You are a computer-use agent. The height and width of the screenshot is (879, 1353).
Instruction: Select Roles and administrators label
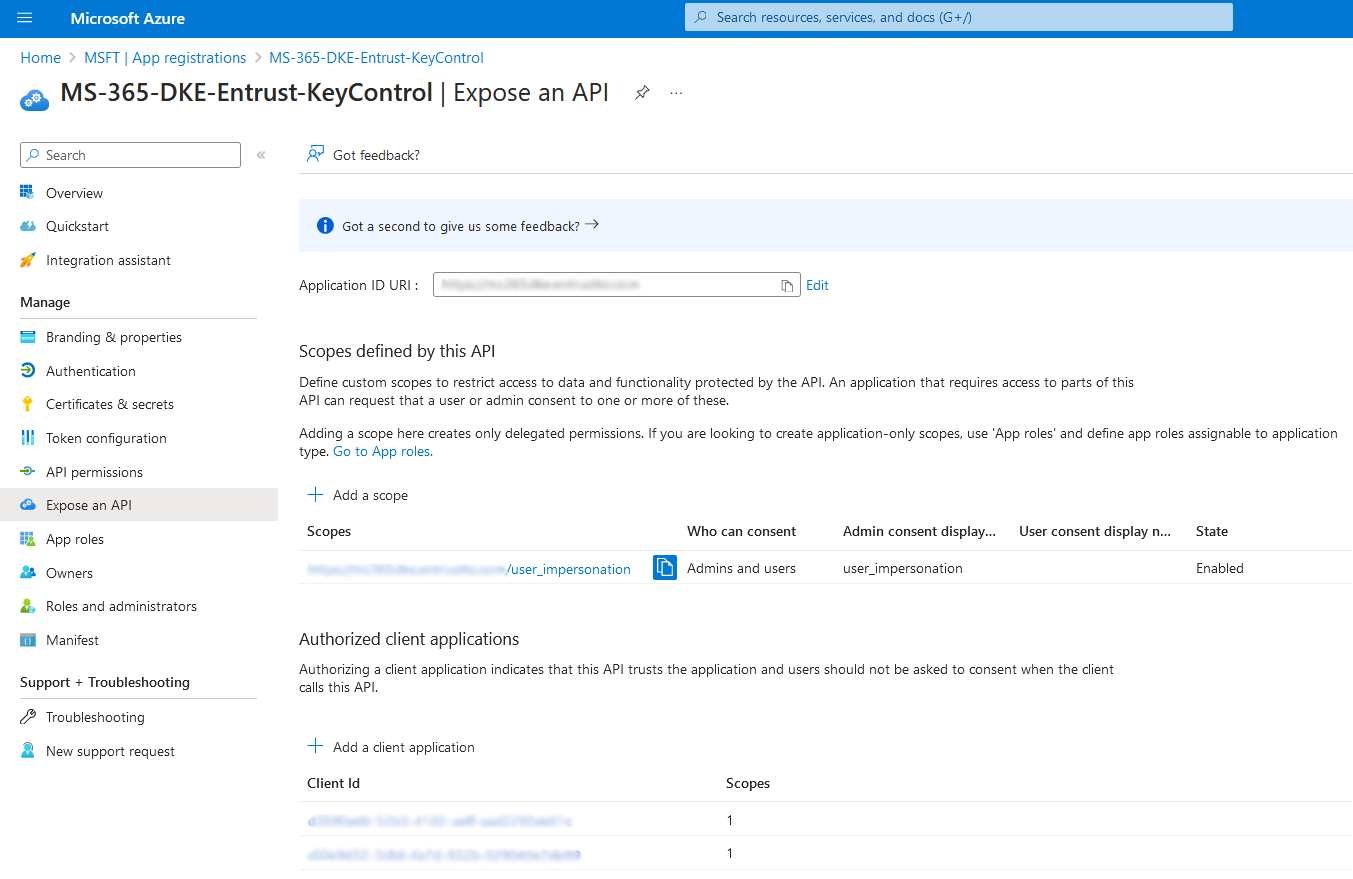[121, 606]
